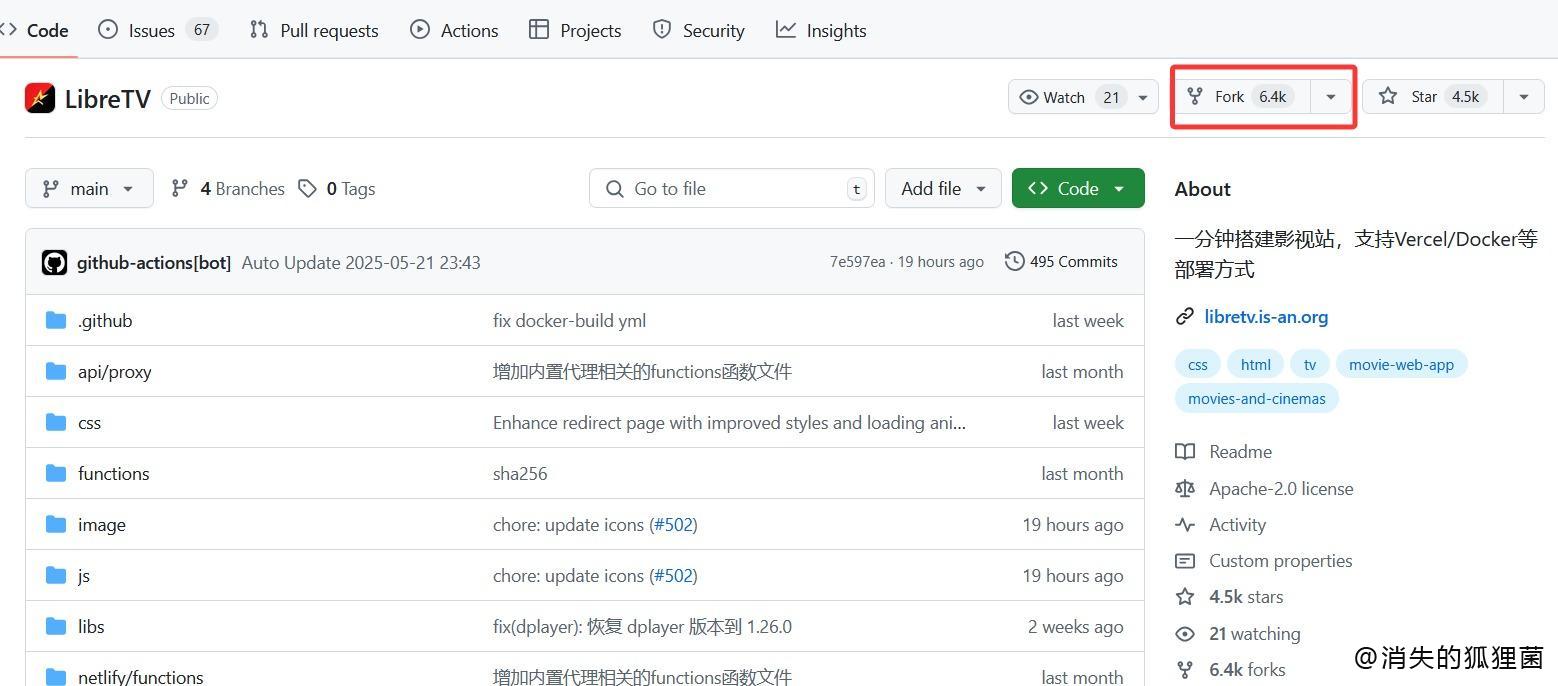Go to the Security tab
The image size is (1558, 686).
click(698, 30)
